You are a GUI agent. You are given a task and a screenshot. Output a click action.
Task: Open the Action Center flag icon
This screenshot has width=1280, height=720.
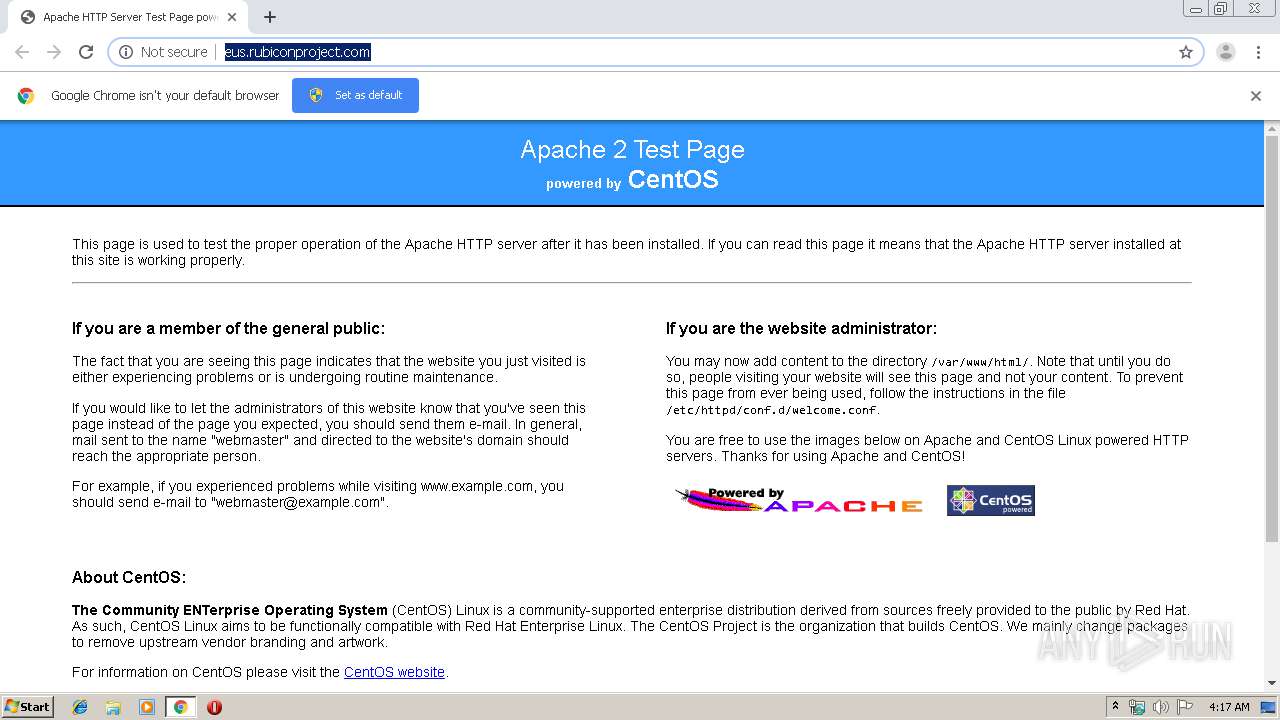[x=1184, y=707]
